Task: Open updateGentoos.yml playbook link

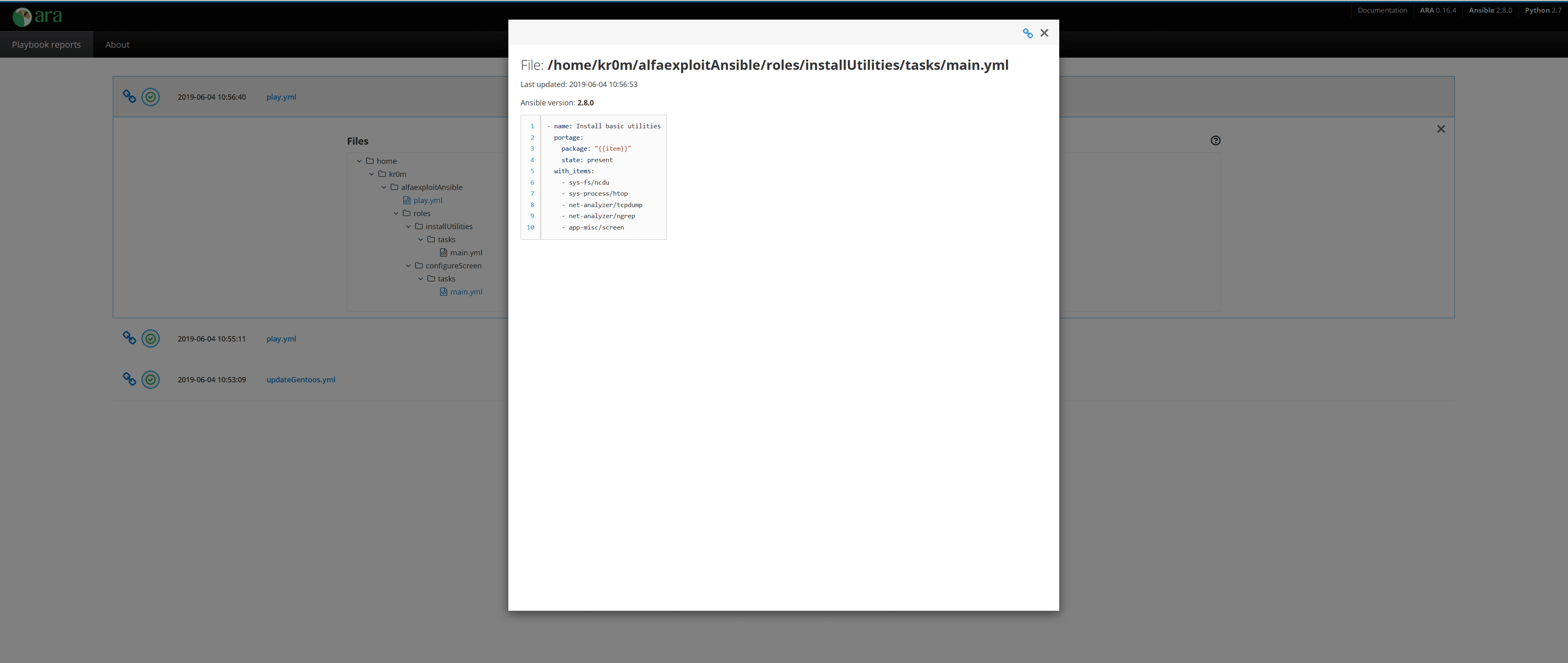Action: tap(301, 379)
